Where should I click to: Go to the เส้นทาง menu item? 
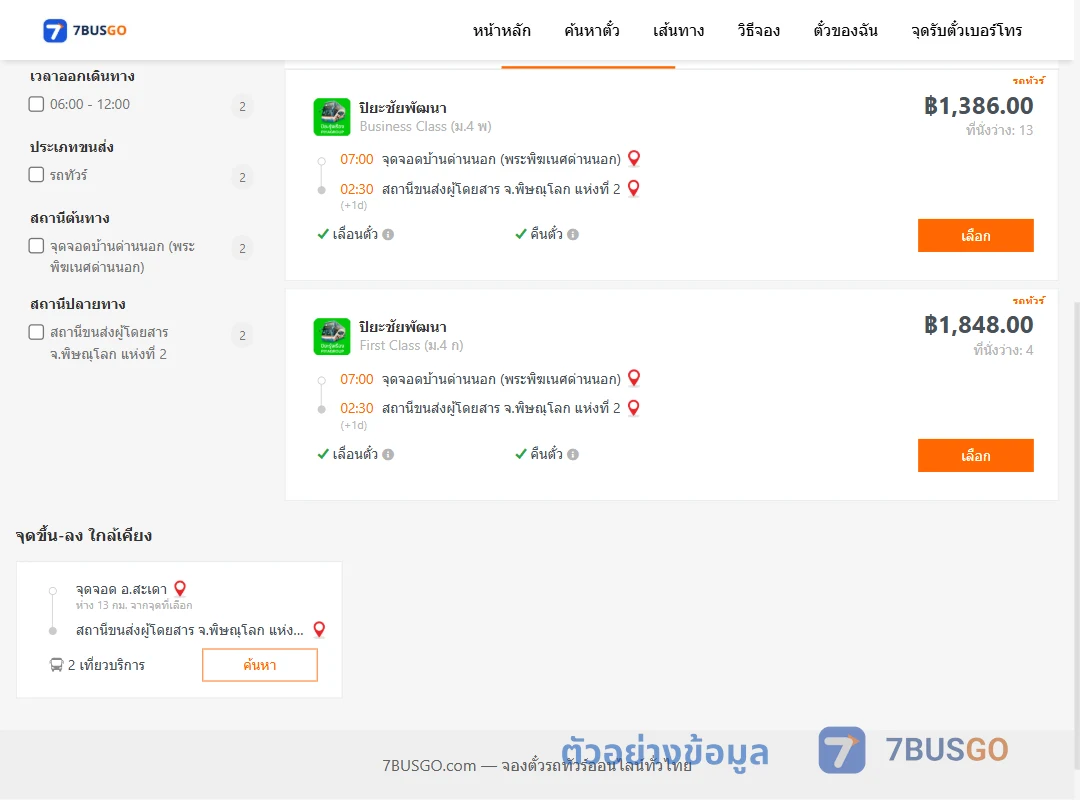(x=678, y=30)
